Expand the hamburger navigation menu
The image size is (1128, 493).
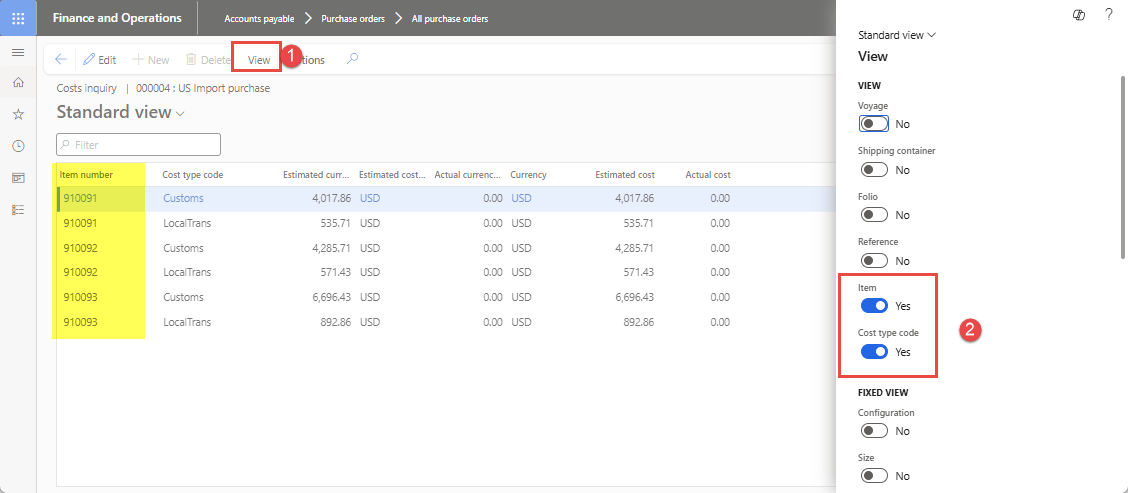click(18, 52)
